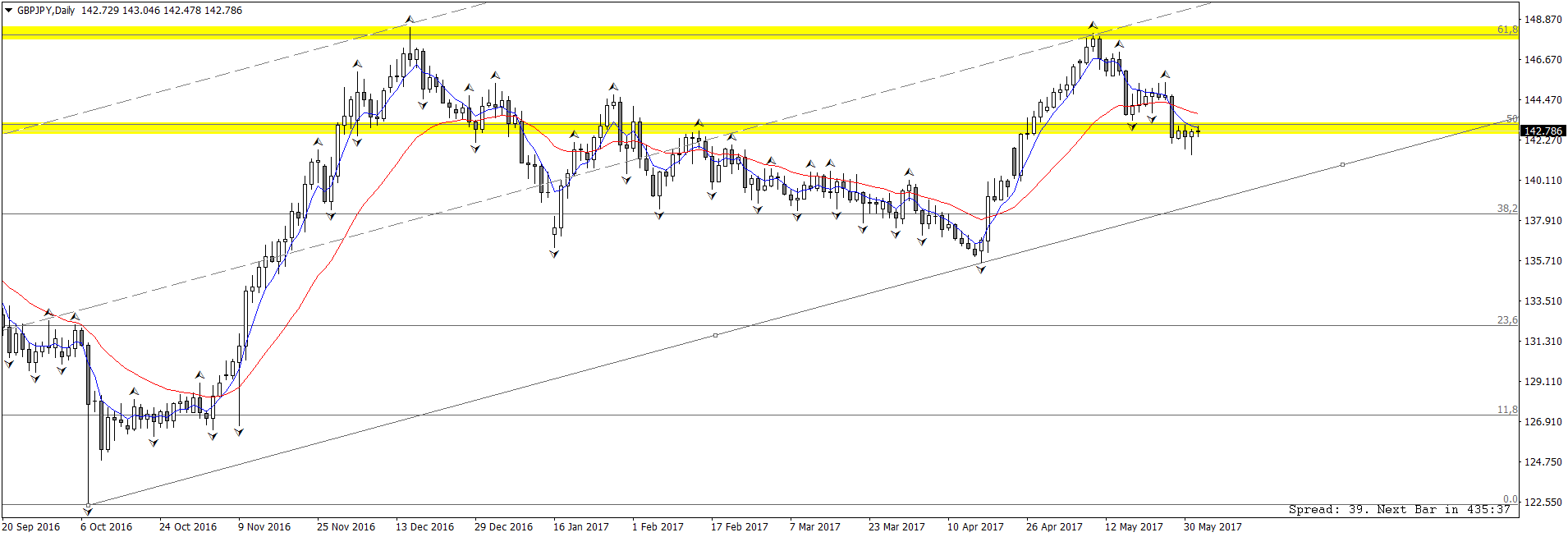
Task: Click the 23,6 Fibonacci level label
Action: 1507,320
